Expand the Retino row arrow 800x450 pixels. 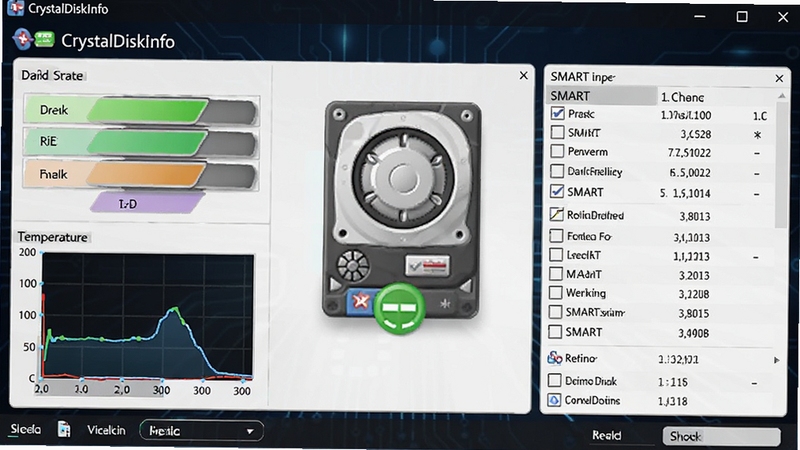click(777, 360)
